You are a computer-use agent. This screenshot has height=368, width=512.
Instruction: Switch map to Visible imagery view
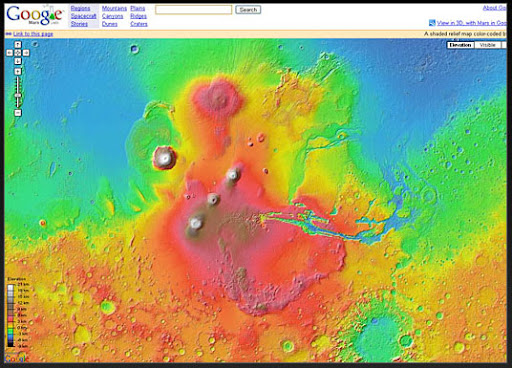[487, 45]
